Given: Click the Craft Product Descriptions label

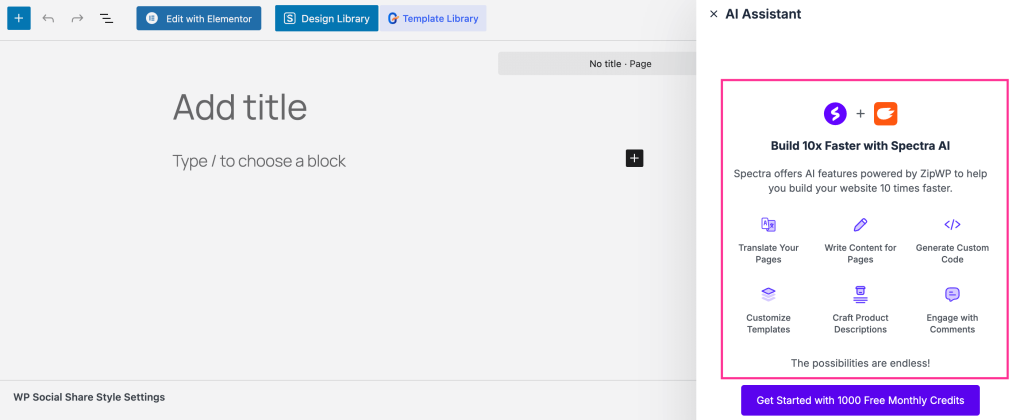Looking at the screenshot, I should pyautogui.click(x=860, y=323).
